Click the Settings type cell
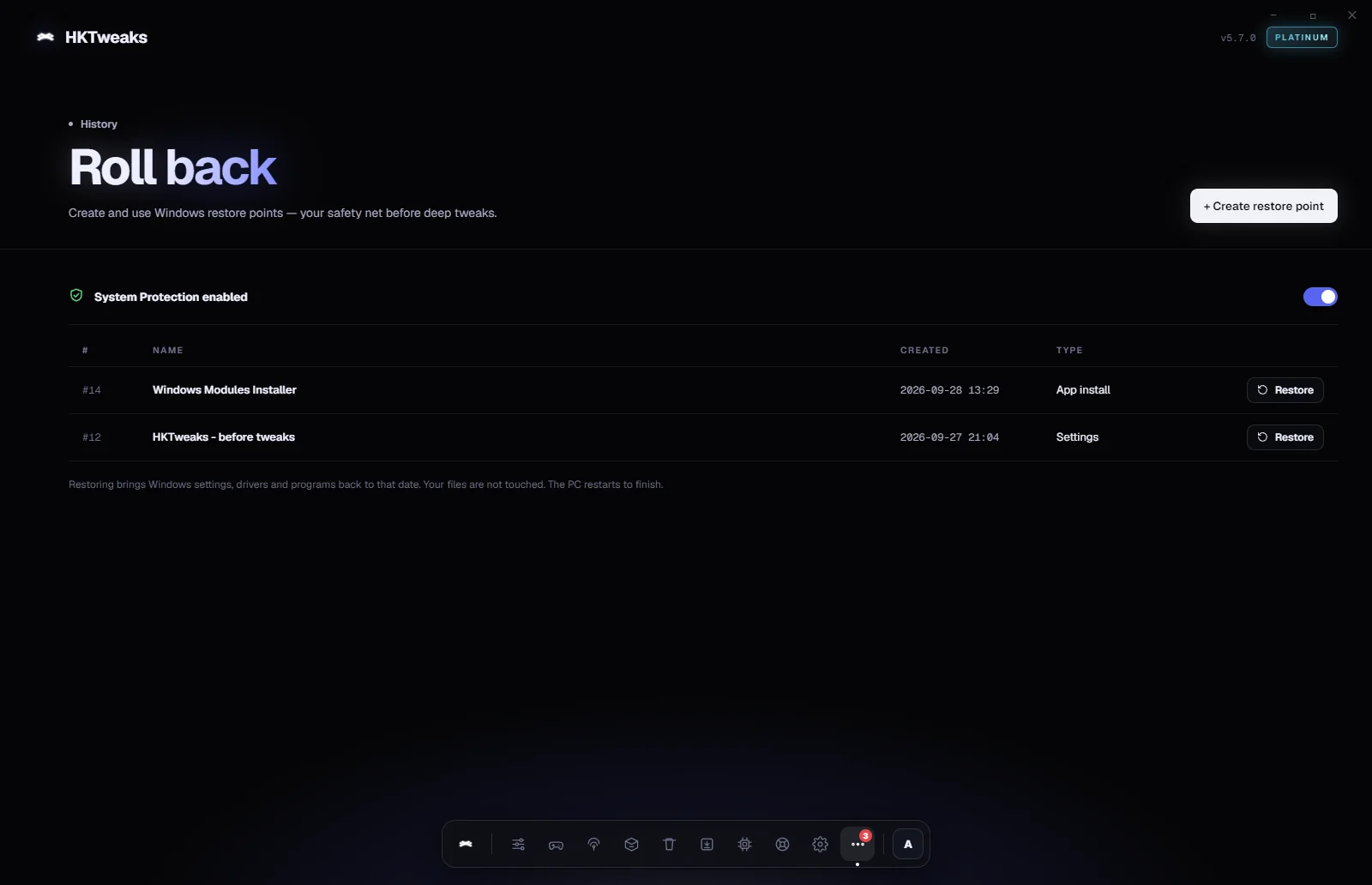This screenshot has height=885, width=1372. click(x=1077, y=437)
